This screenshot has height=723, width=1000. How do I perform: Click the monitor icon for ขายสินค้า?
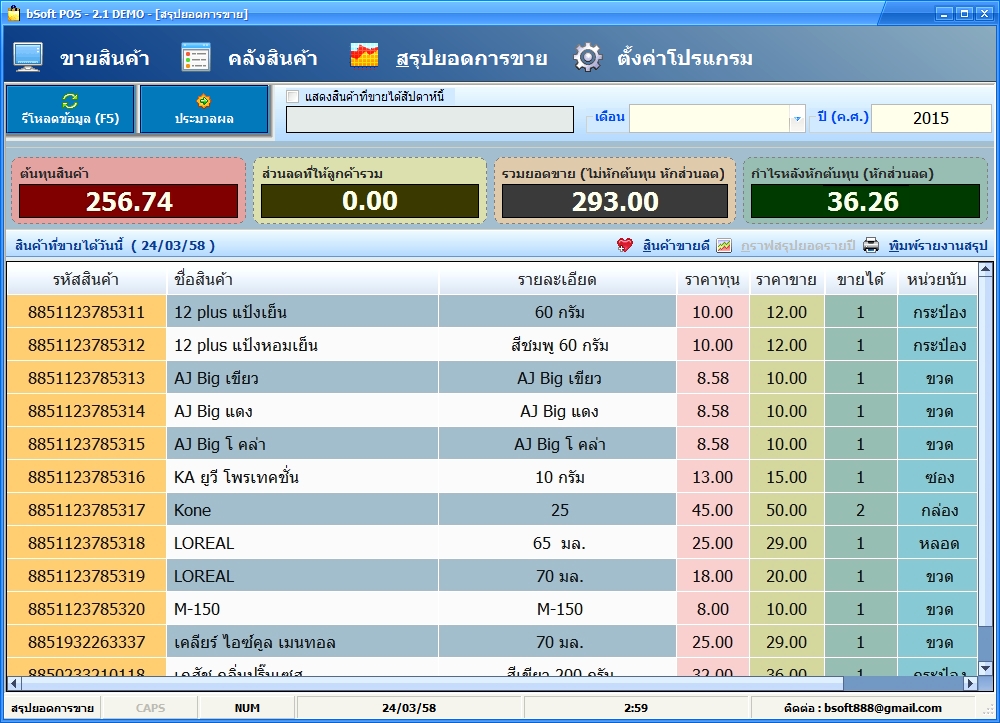click(x=28, y=57)
